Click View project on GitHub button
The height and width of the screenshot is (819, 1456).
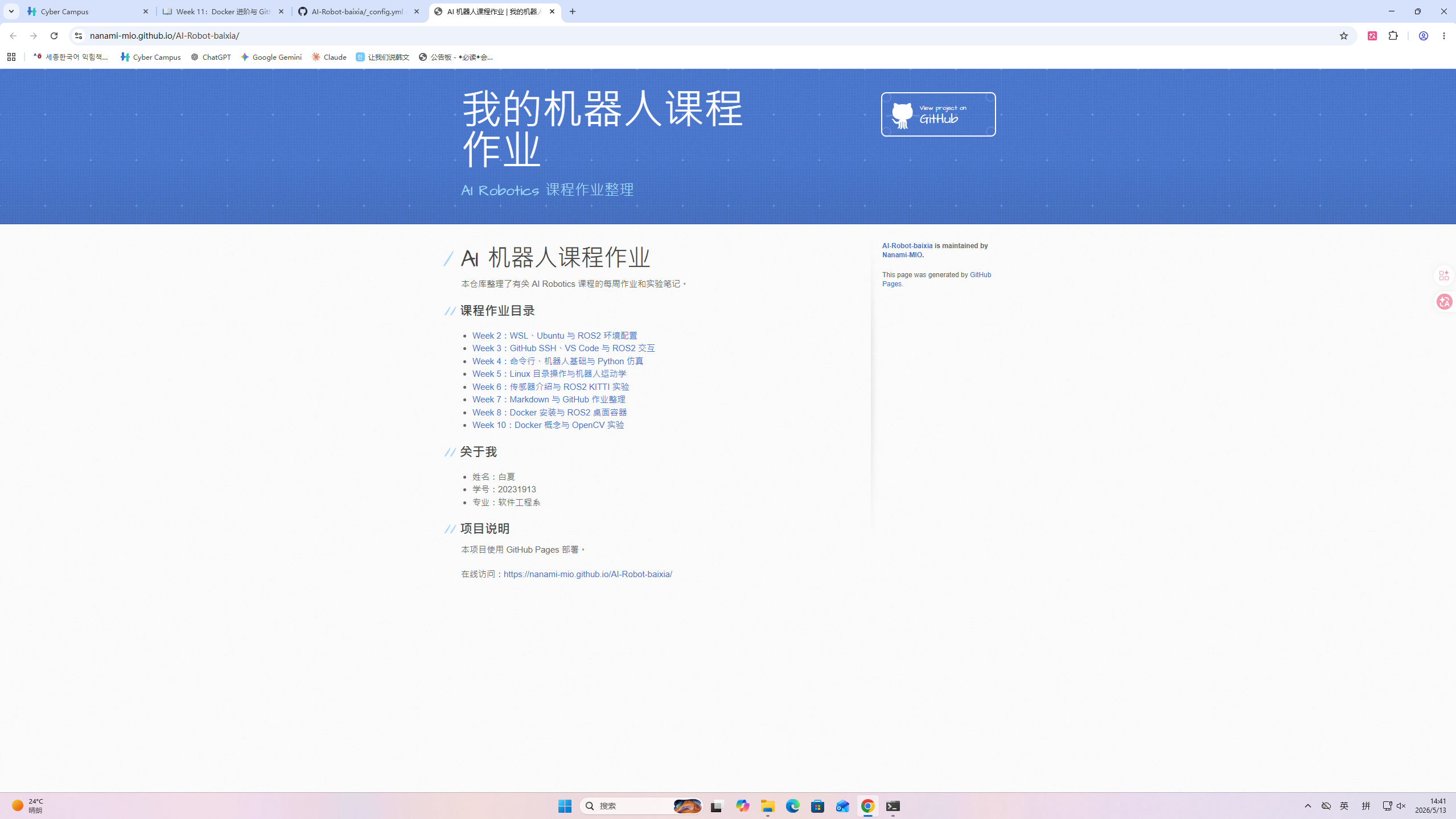coord(938,114)
